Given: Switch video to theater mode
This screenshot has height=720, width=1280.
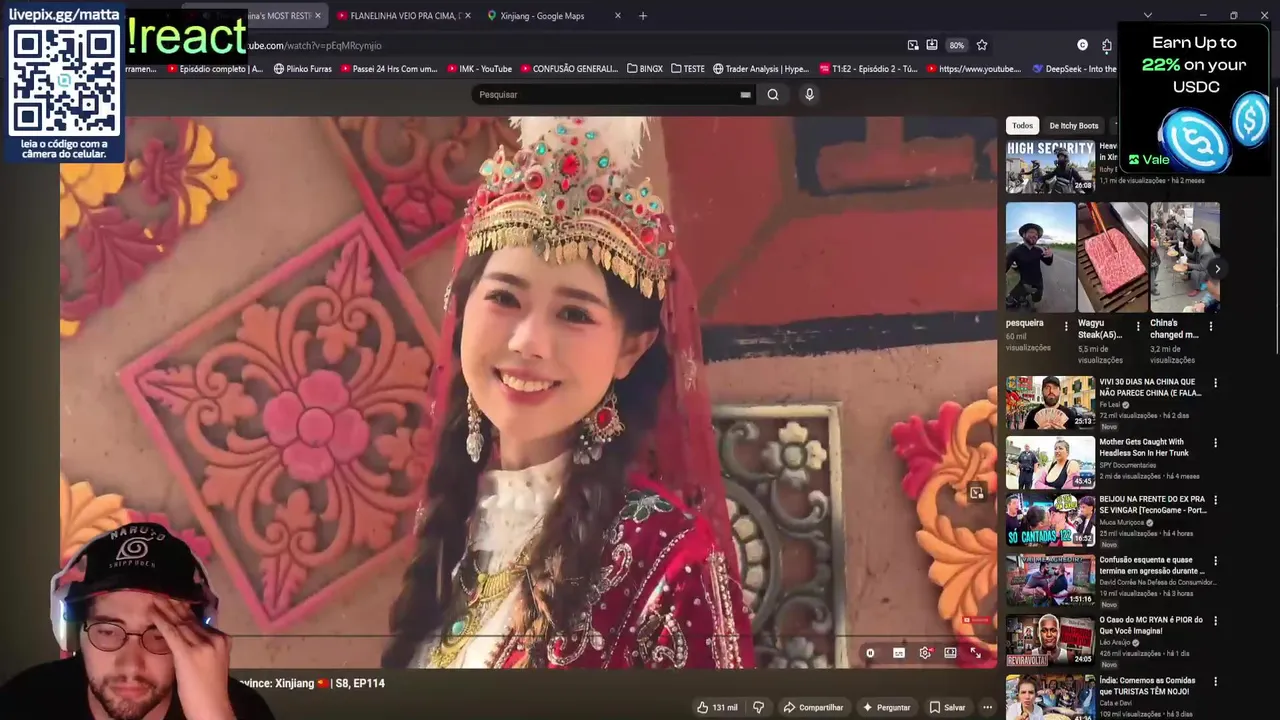Looking at the screenshot, I should coord(950,653).
